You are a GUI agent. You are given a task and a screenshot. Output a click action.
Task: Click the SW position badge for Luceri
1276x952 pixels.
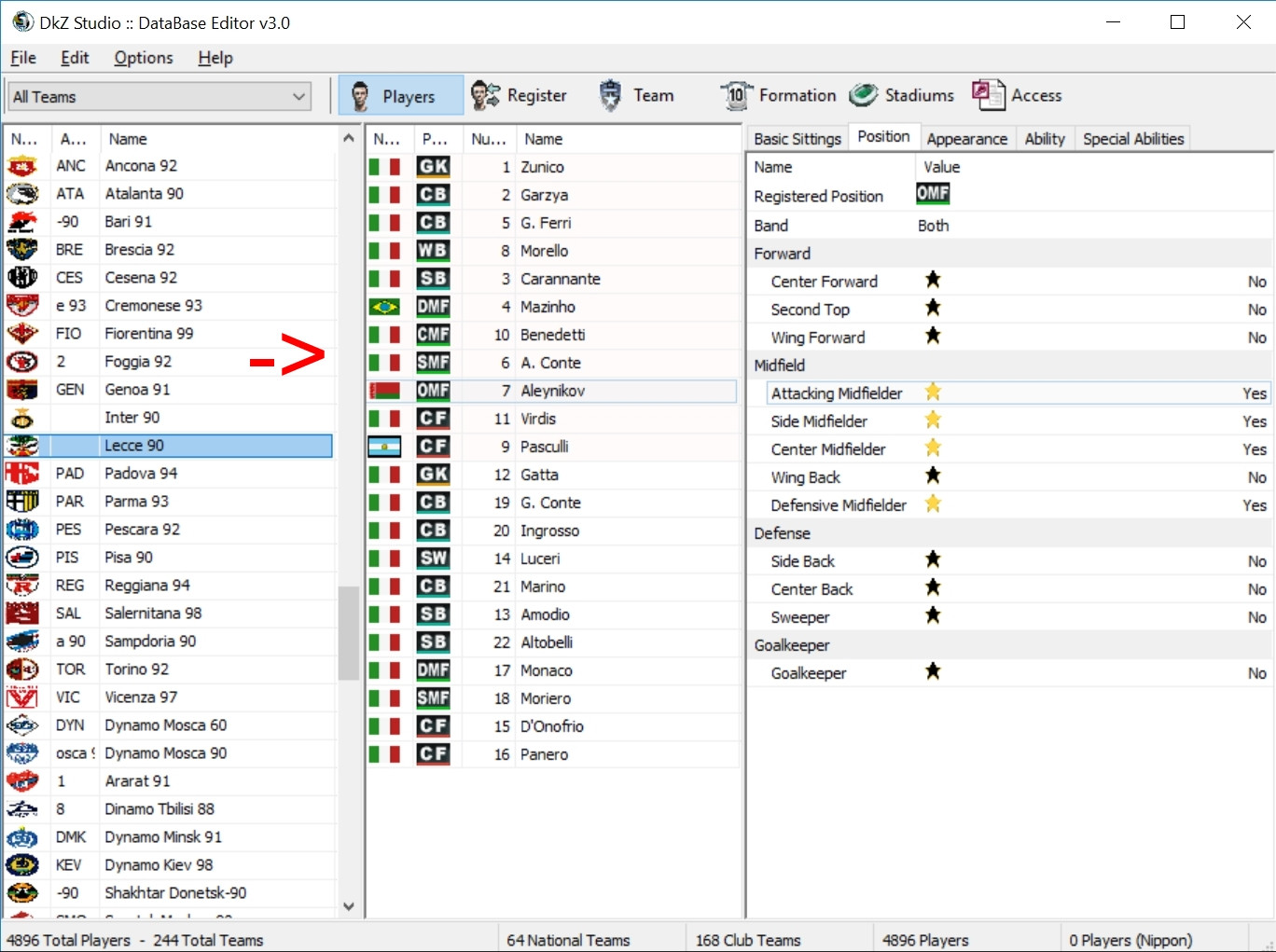[433, 559]
